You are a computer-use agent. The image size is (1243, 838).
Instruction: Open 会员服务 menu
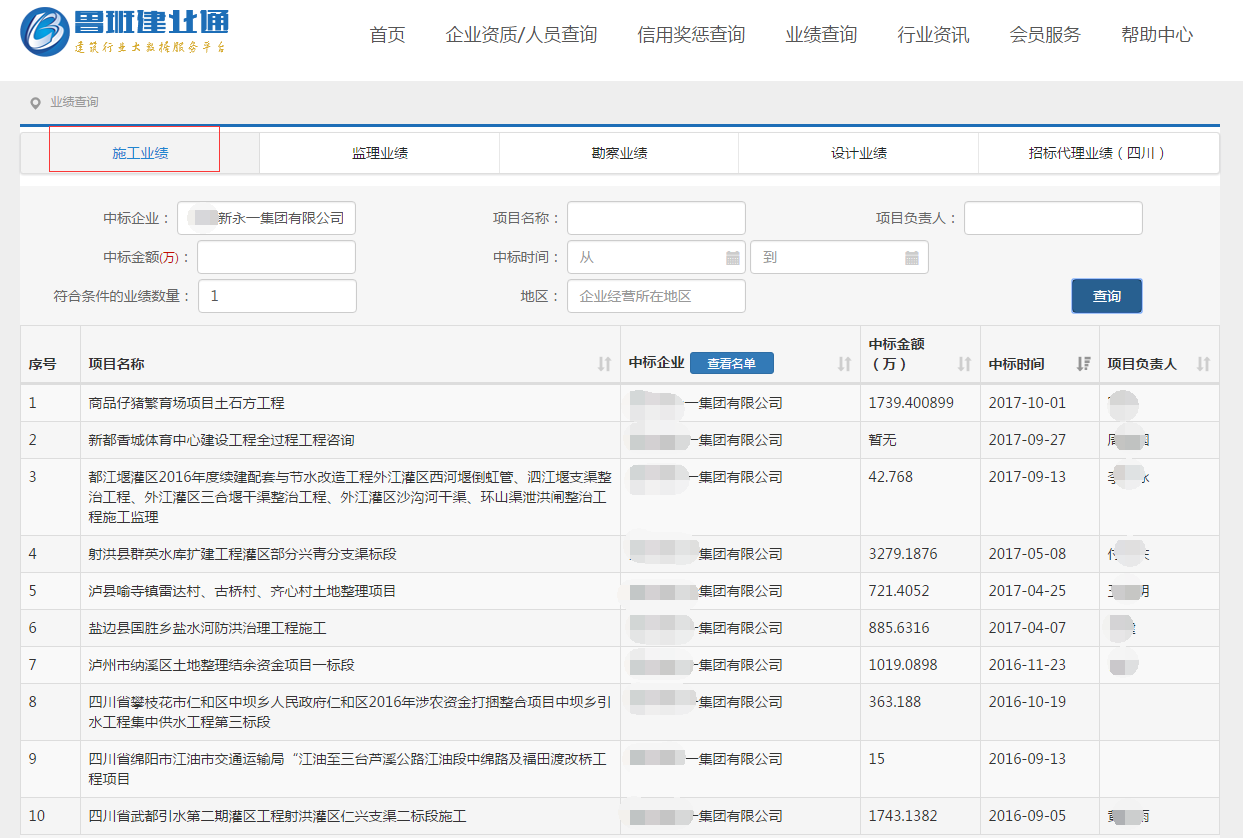(1045, 35)
